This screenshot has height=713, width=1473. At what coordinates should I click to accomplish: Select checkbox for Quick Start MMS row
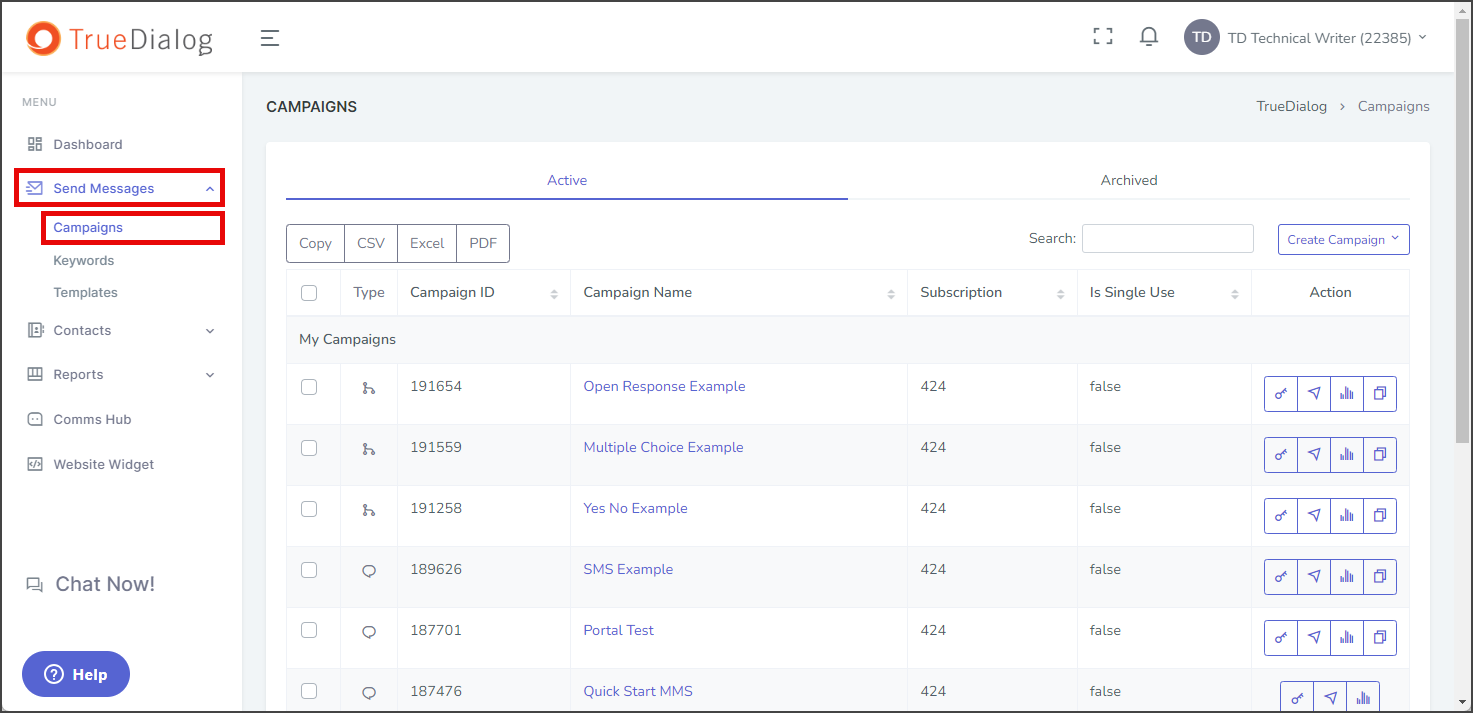(x=309, y=692)
